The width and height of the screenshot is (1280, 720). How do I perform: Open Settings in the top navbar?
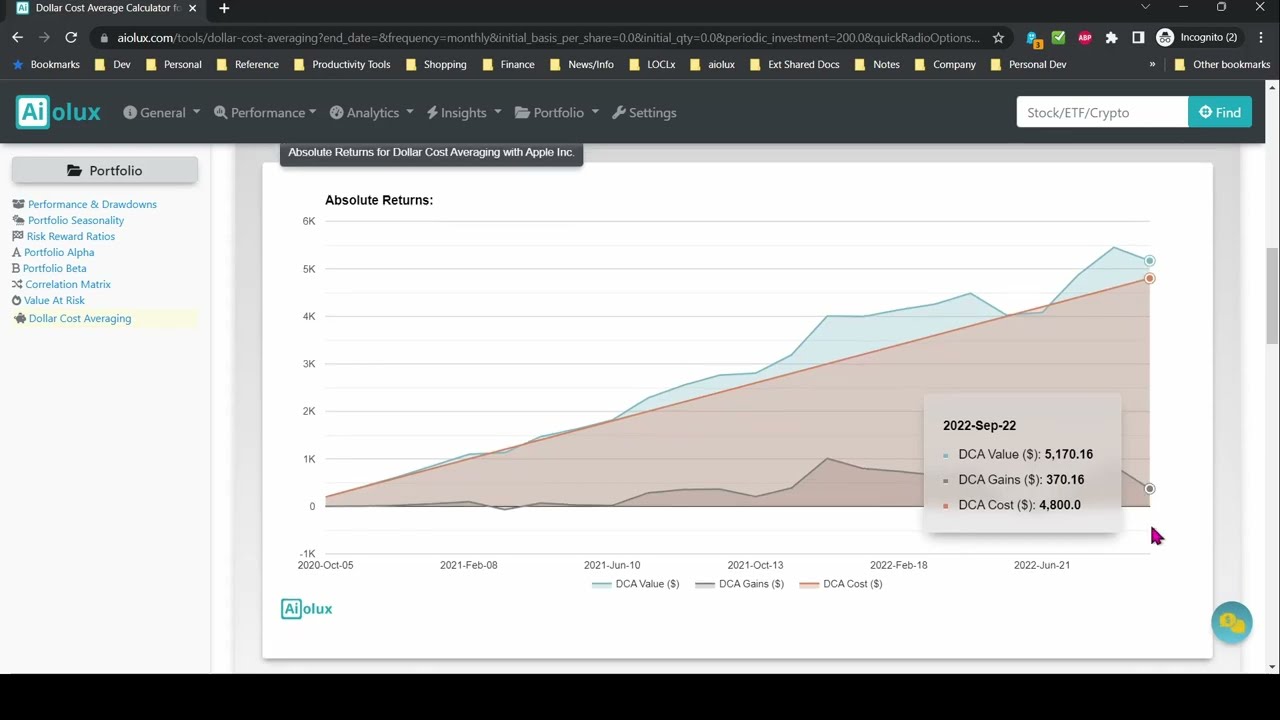pos(644,113)
